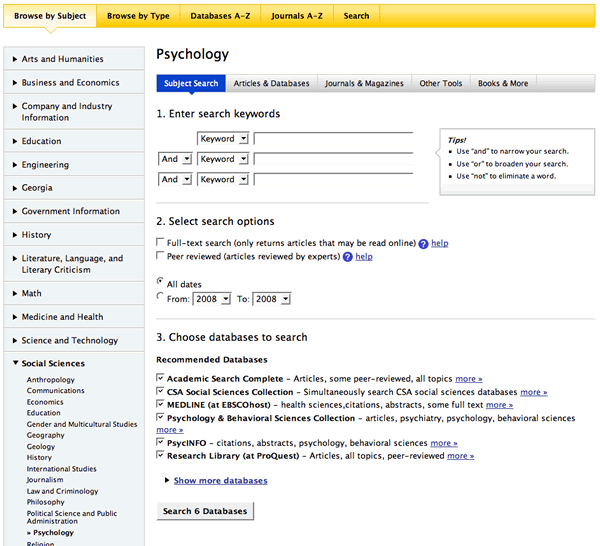Uncheck CSA Social Sciences Collection
The width and height of the screenshot is (600, 546).
point(160,391)
